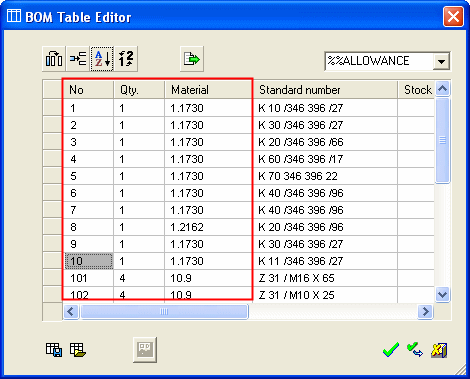Image resolution: width=470 pixels, height=379 pixels.
Task: Click the apply checkmark with arrows icon
Action: click(x=415, y=350)
